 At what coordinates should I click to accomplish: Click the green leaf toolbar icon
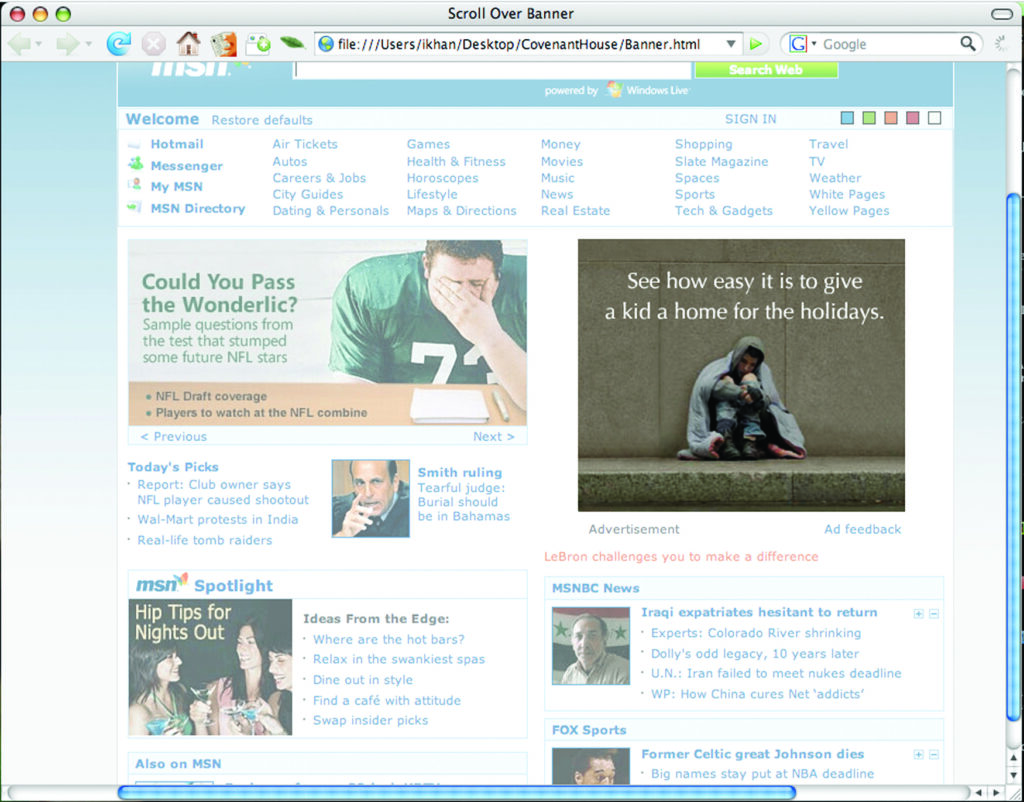(293, 43)
